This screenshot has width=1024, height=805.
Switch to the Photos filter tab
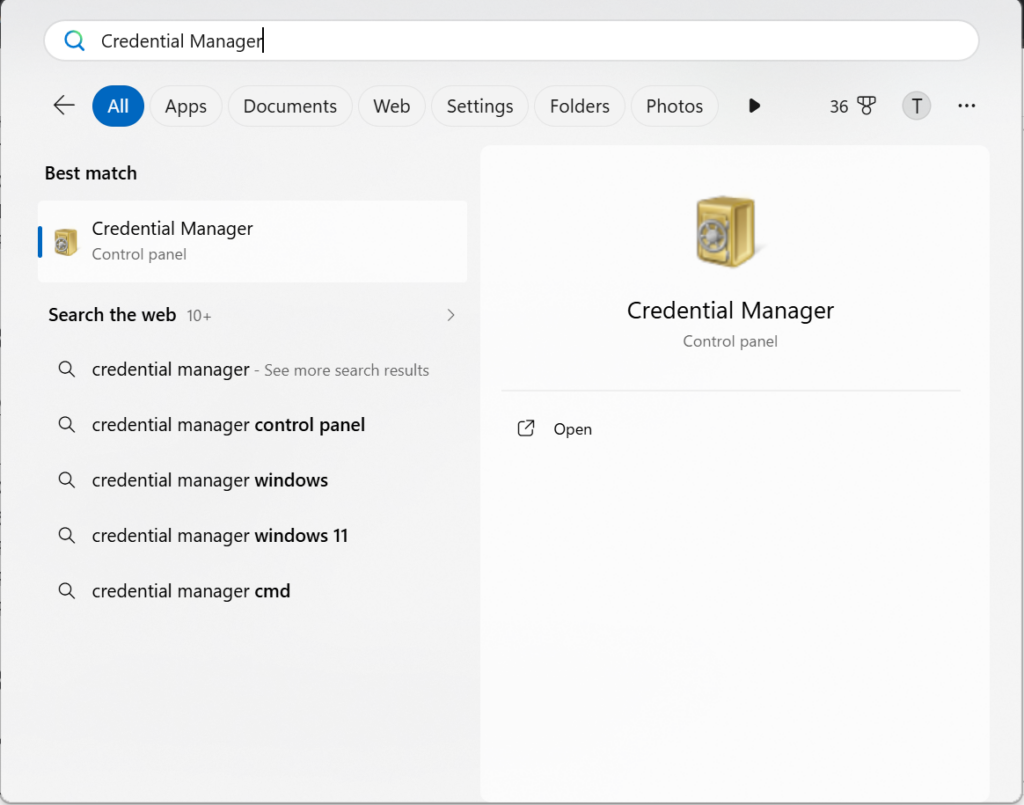pyautogui.click(x=674, y=106)
